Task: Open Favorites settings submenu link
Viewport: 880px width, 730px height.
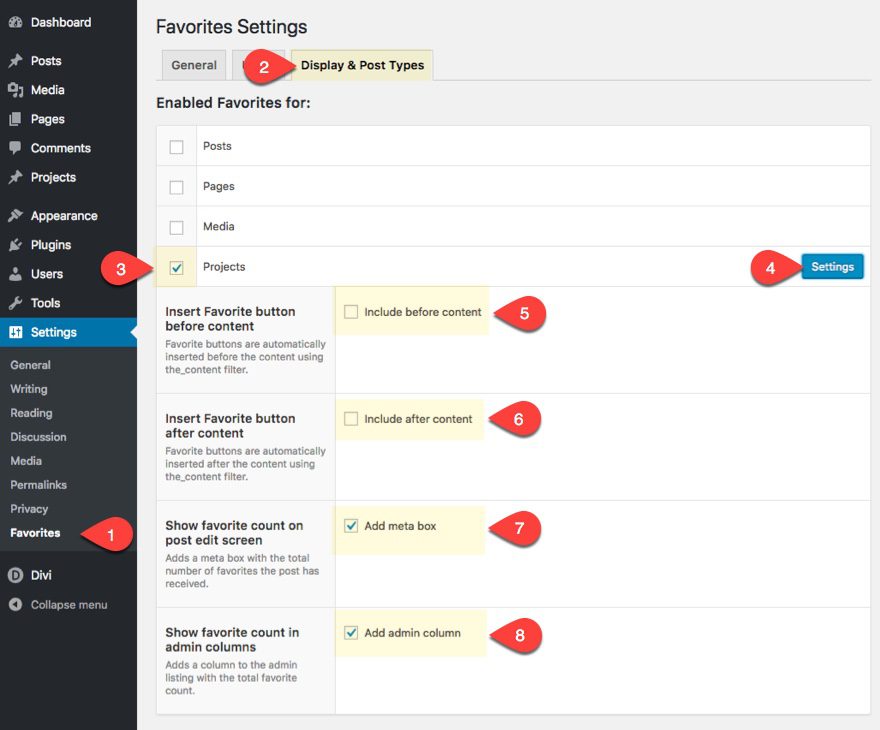Action: point(35,533)
